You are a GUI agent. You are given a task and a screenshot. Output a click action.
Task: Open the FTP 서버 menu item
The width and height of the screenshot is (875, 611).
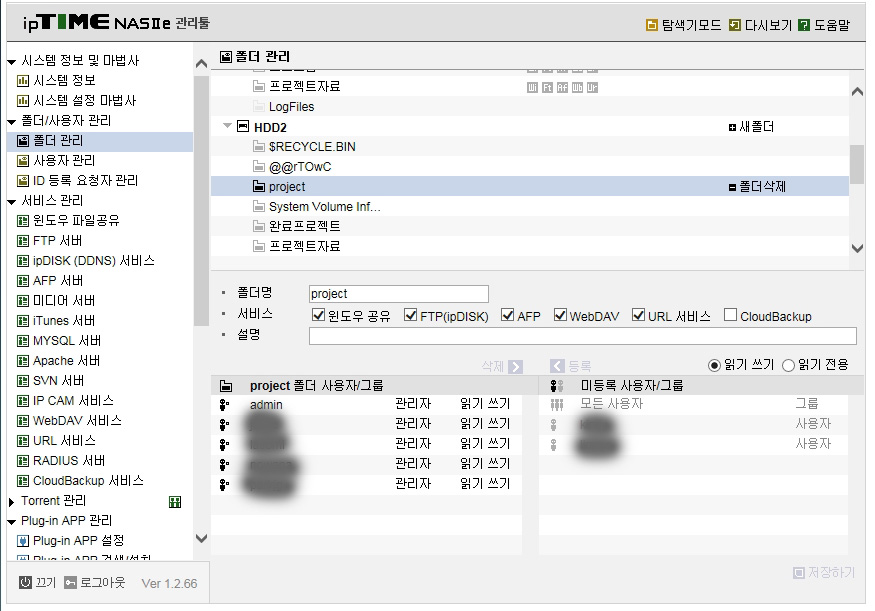[57, 240]
